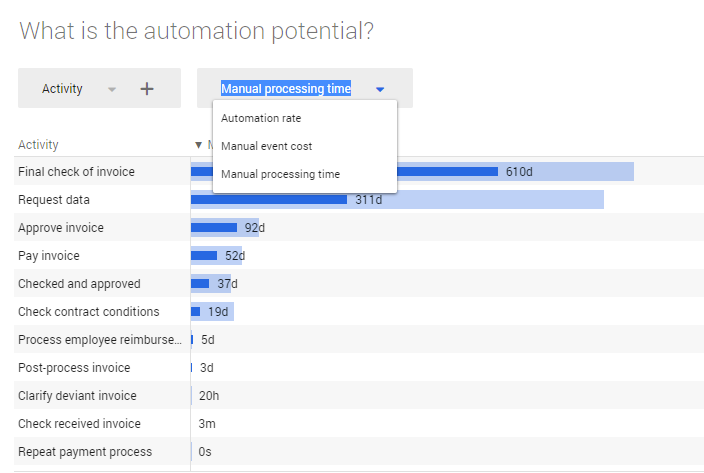The width and height of the screenshot is (704, 473).
Task: Pick Manual processing time menu entry
Action: [280, 174]
